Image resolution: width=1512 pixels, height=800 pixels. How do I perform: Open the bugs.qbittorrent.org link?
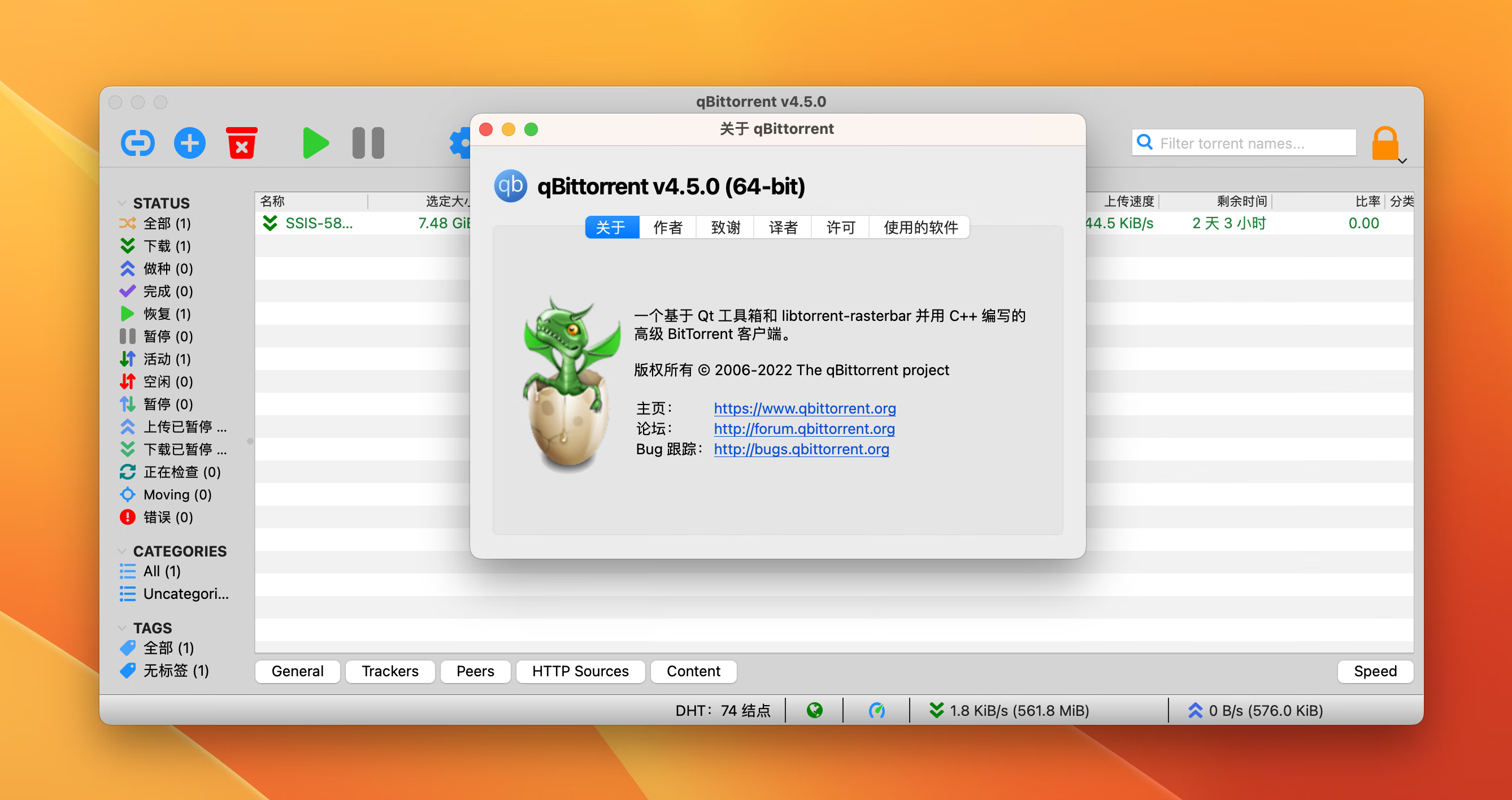[x=801, y=449]
